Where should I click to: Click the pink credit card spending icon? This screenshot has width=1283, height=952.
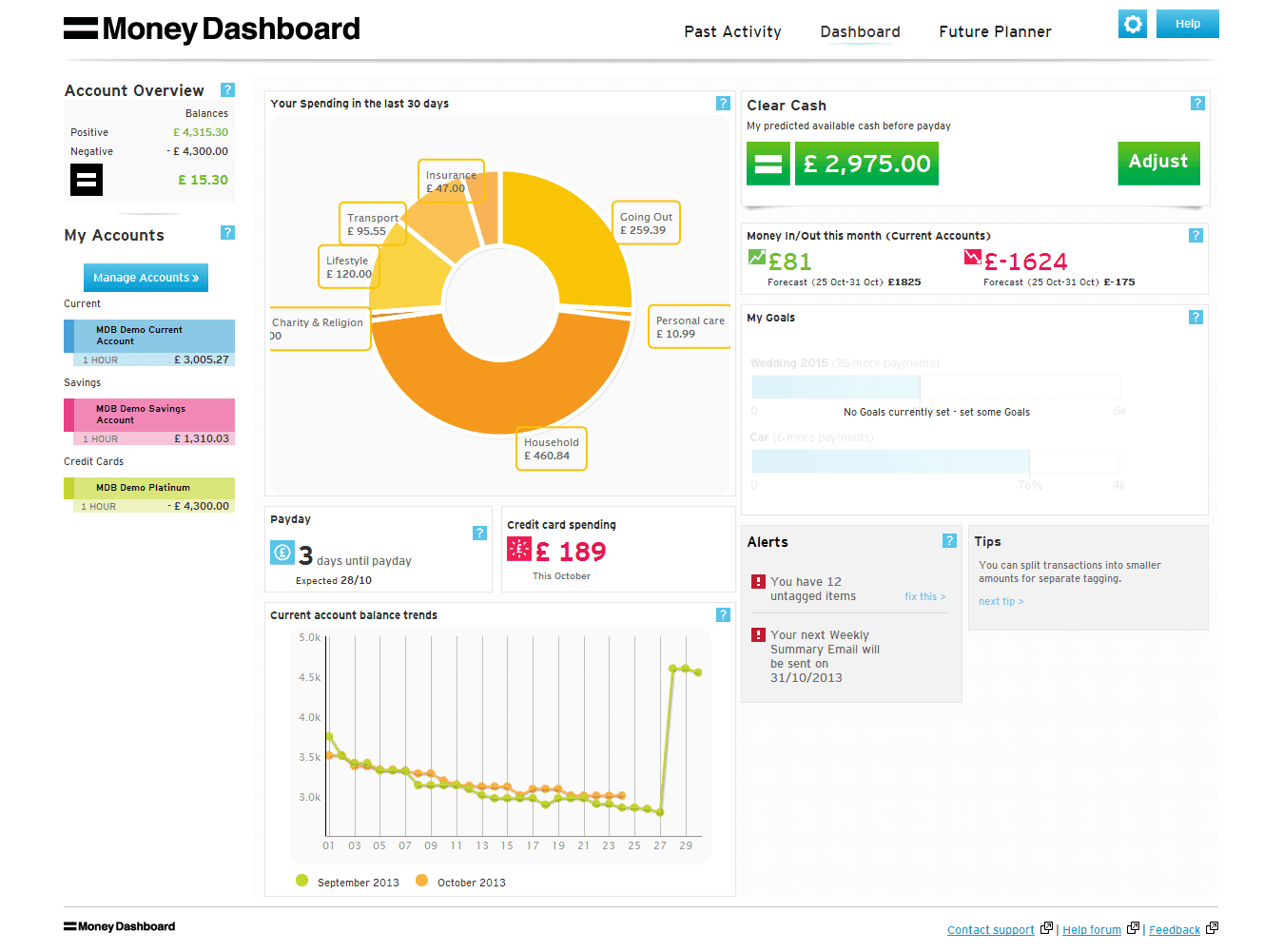click(x=518, y=549)
